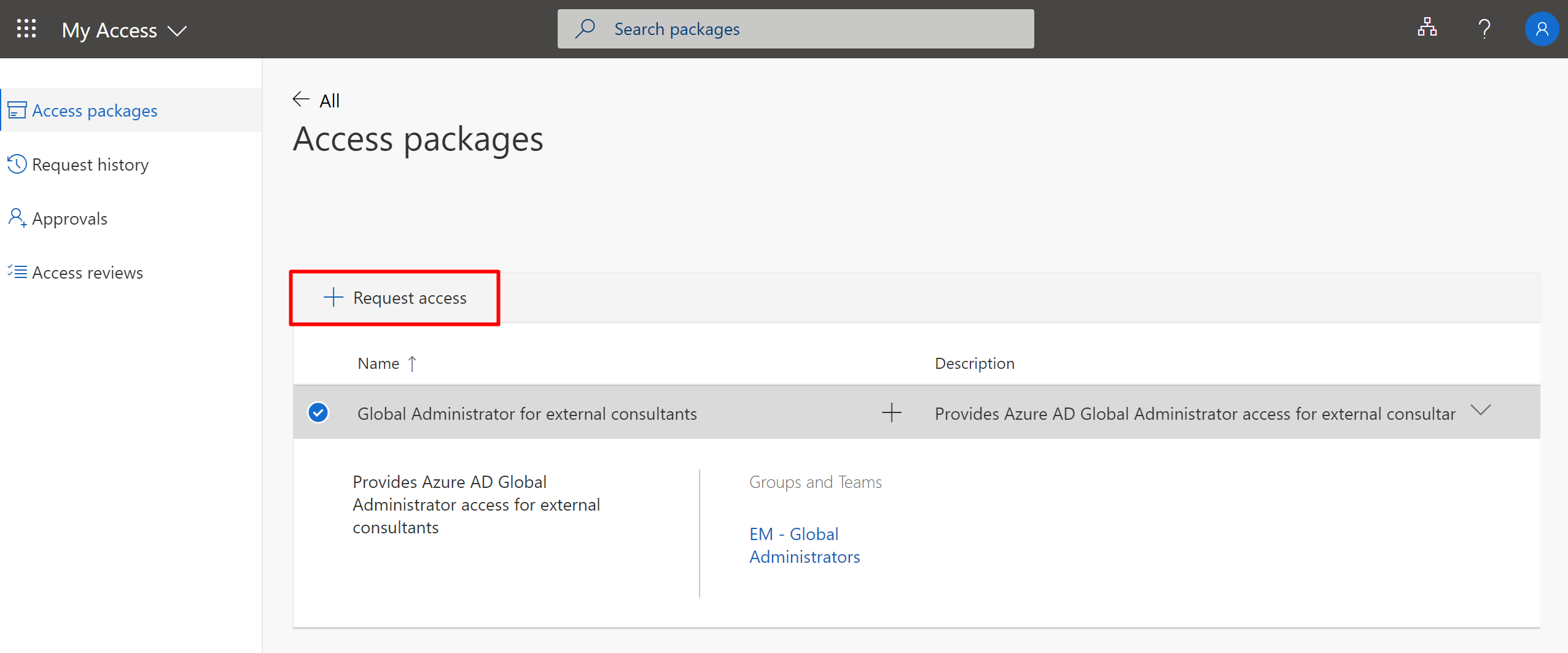Click the Request history clock icon
This screenshot has width=1568, height=653.
point(17,164)
